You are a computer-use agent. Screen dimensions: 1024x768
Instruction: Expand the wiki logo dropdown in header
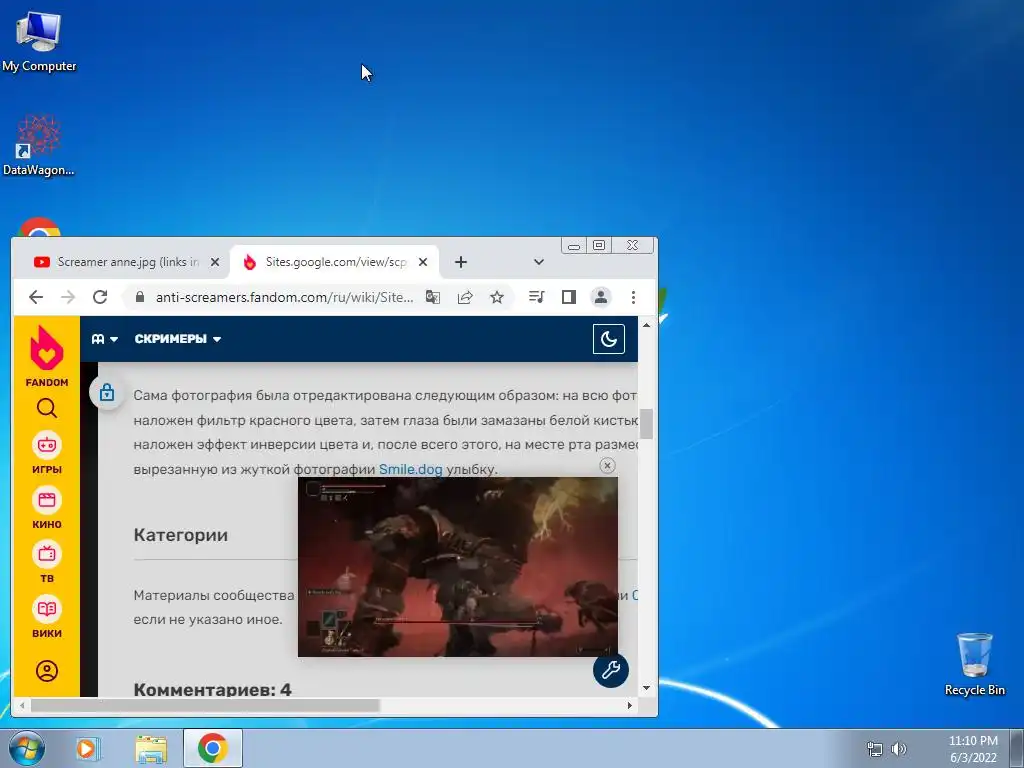click(104, 339)
